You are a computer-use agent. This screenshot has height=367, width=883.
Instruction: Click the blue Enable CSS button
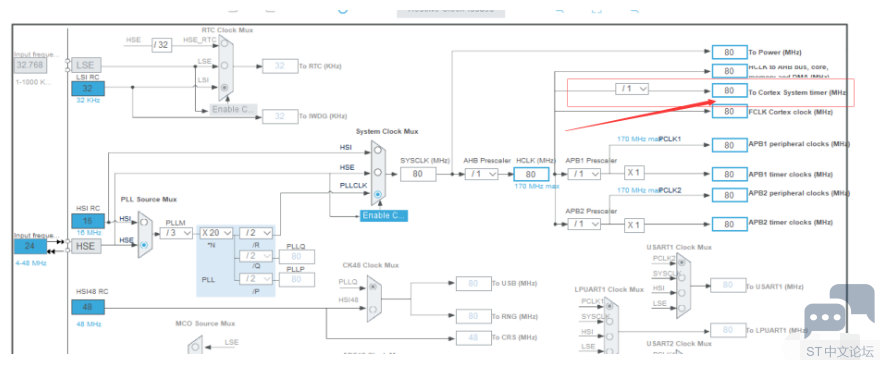click(x=383, y=216)
